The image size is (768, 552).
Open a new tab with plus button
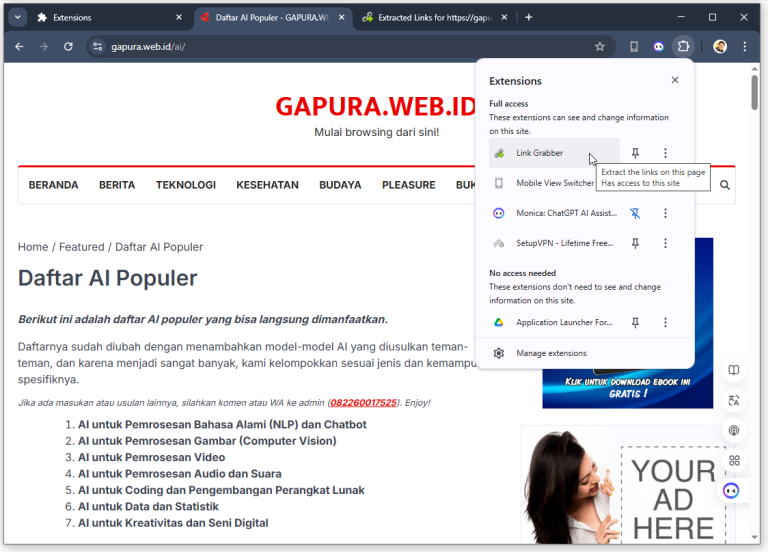click(528, 18)
